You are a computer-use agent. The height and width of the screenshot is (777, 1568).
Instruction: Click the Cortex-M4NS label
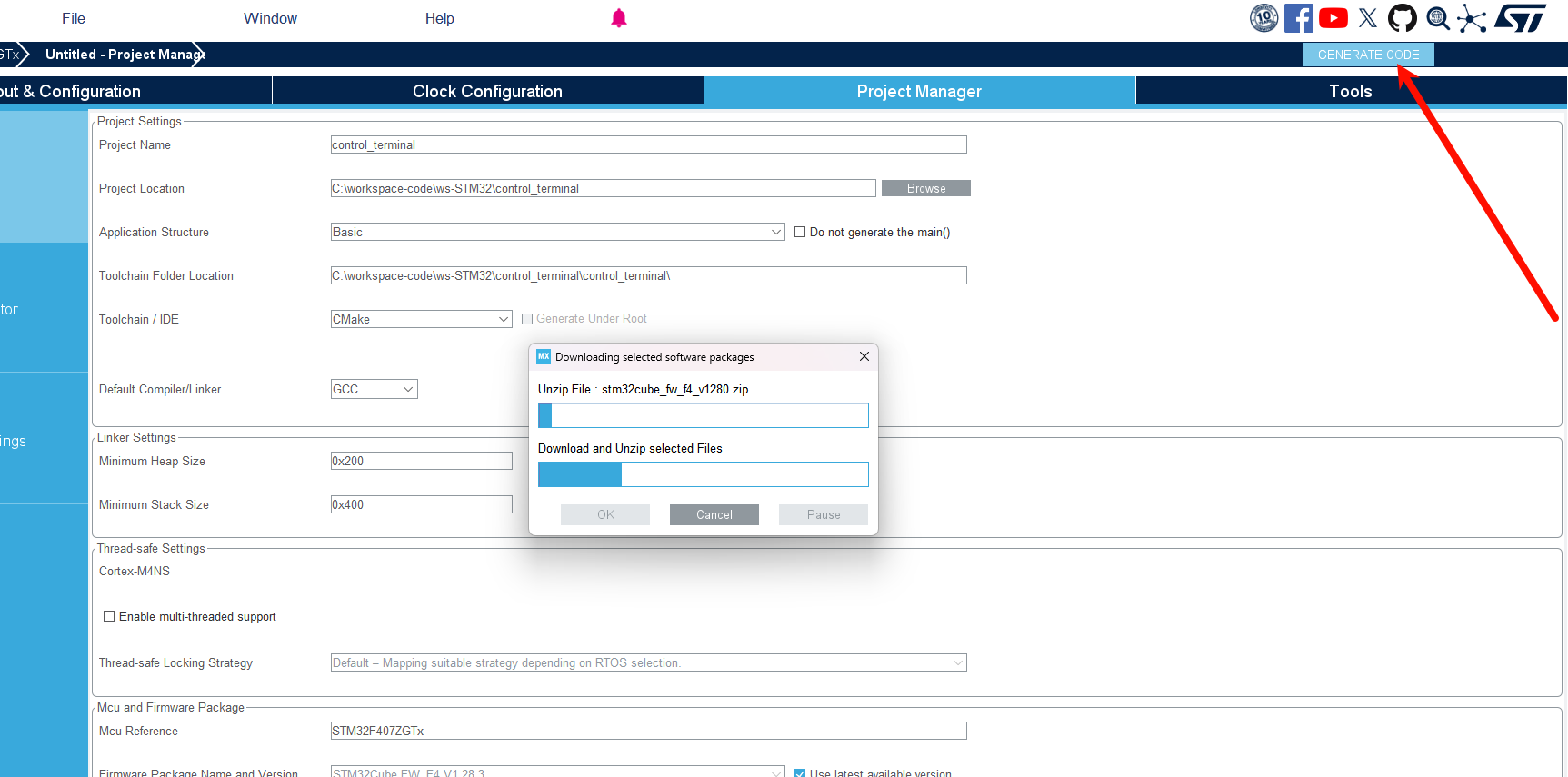(135, 571)
